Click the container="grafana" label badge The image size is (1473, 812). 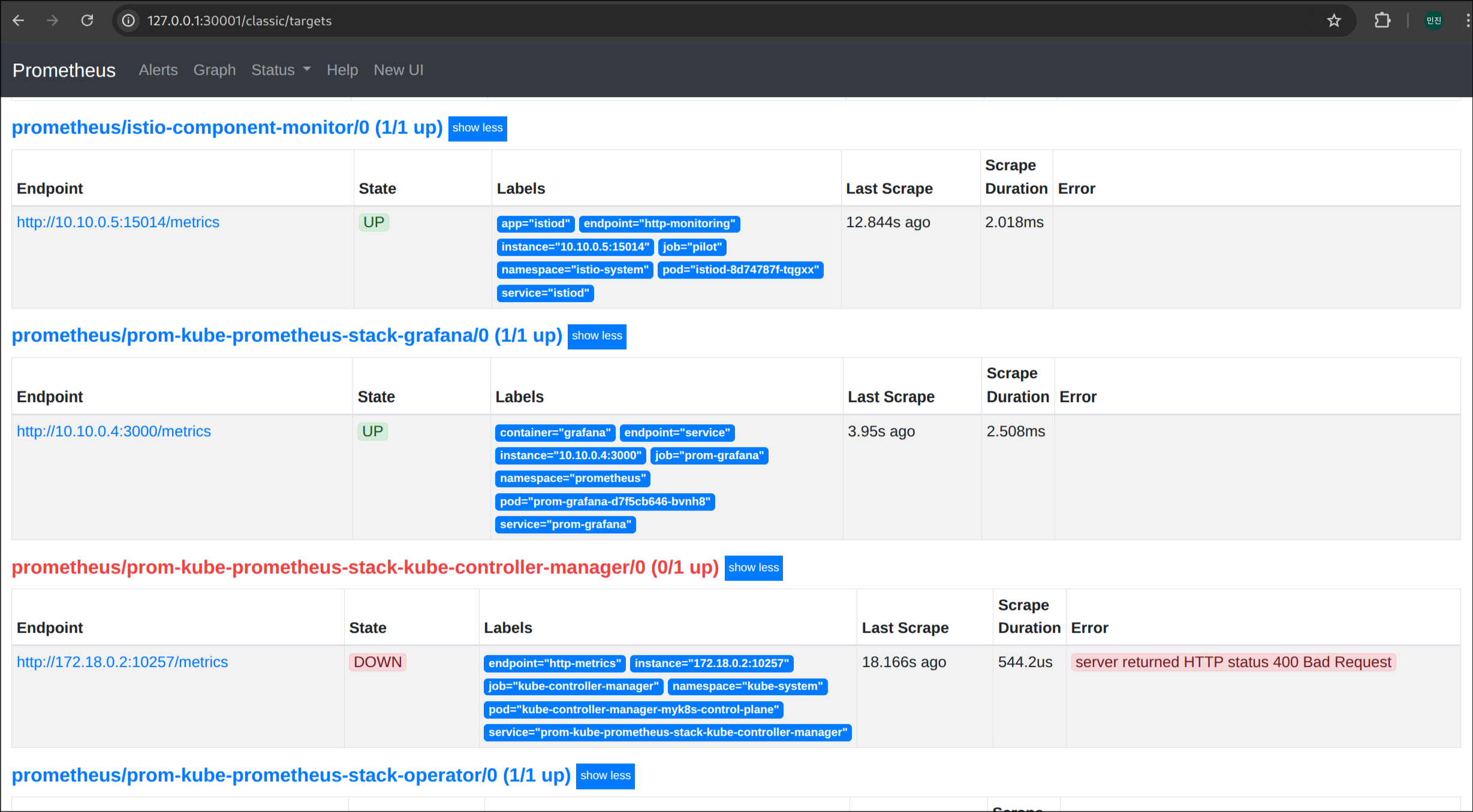[x=555, y=433]
